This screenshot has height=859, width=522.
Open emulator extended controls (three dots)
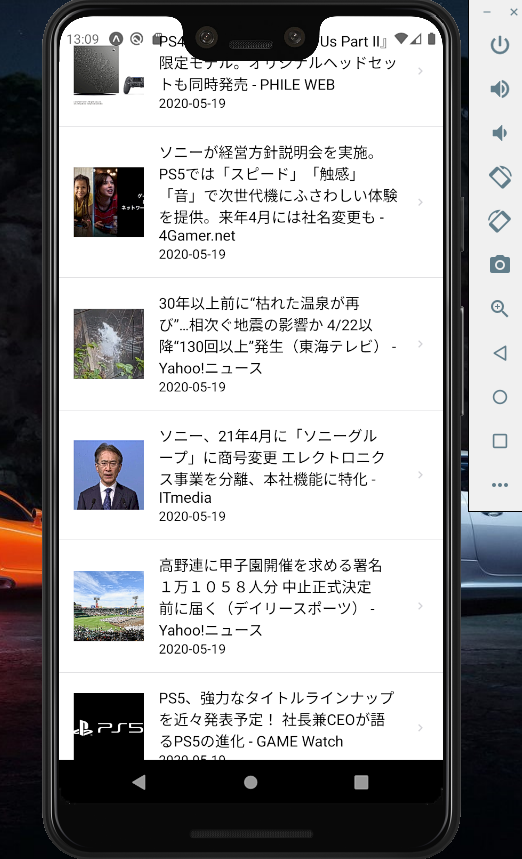pyautogui.click(x=500, y=485)
